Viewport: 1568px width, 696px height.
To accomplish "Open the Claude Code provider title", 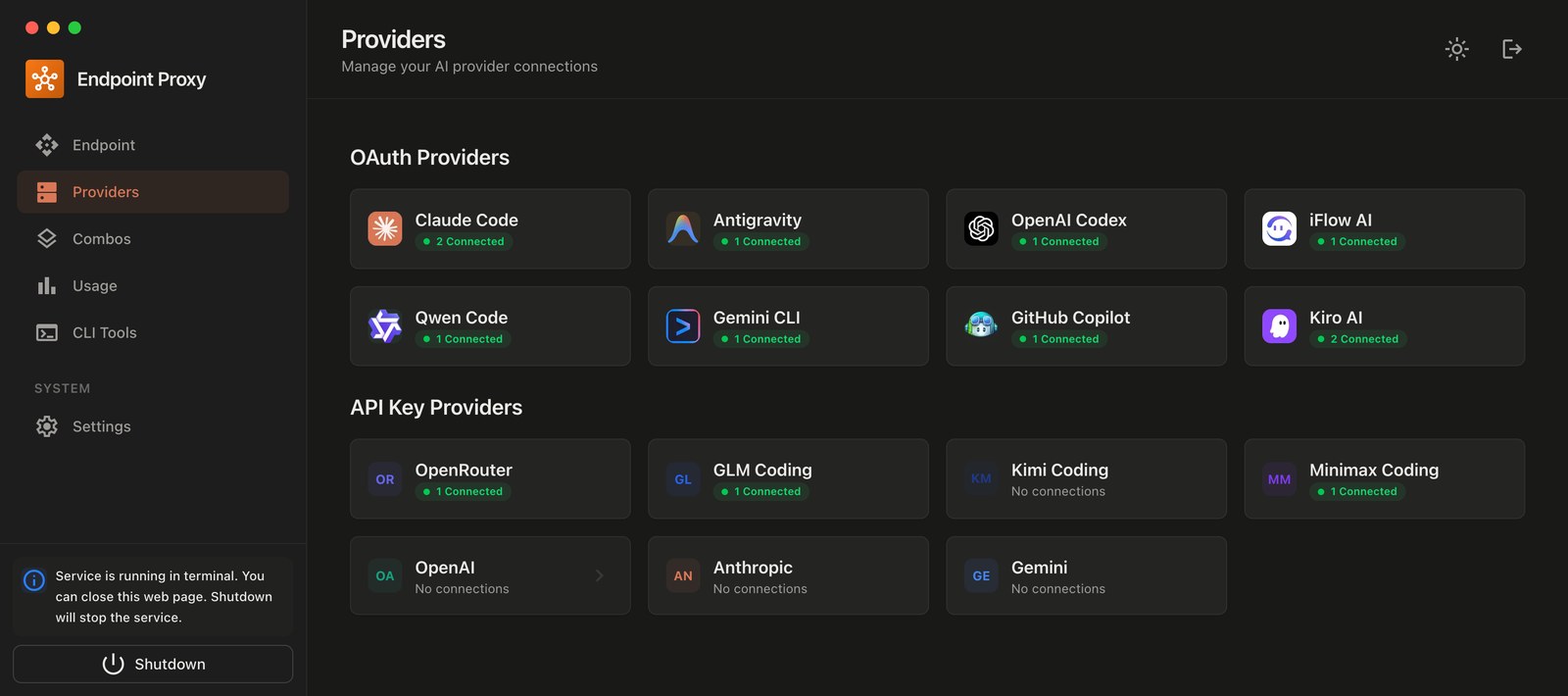I will point(466,221).
